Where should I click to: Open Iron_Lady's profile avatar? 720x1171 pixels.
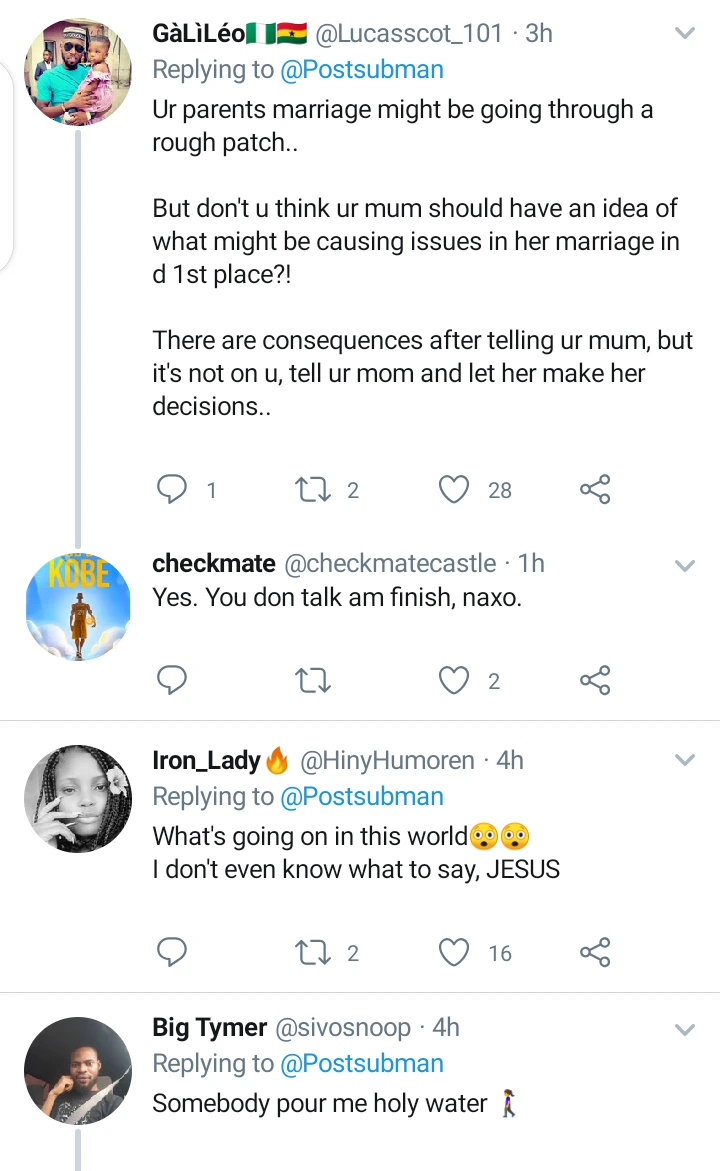(x=78, y=798)
